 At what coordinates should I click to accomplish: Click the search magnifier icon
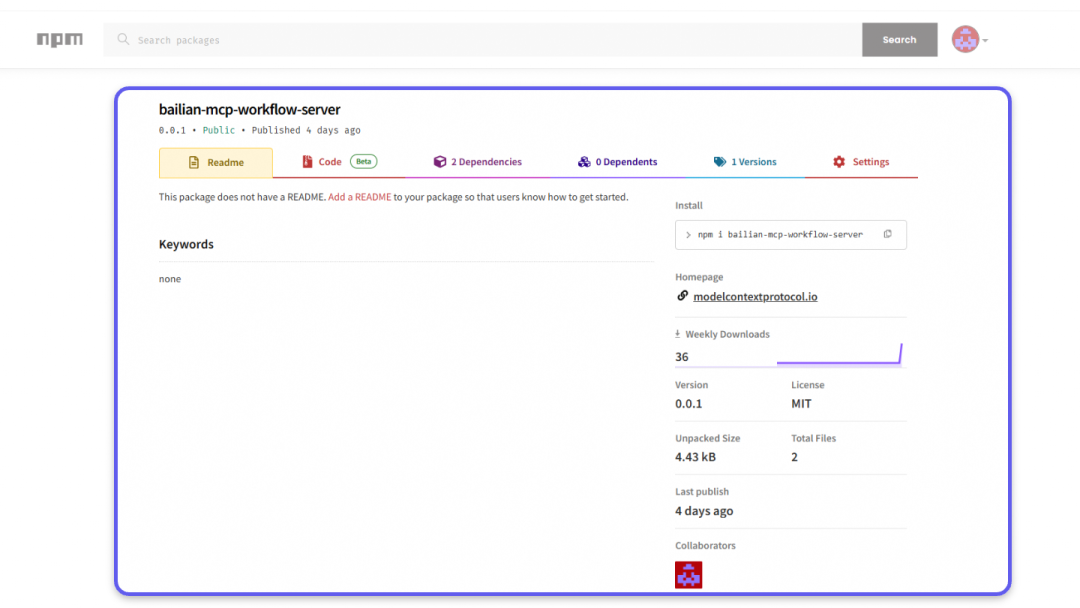tap(123, 40)
